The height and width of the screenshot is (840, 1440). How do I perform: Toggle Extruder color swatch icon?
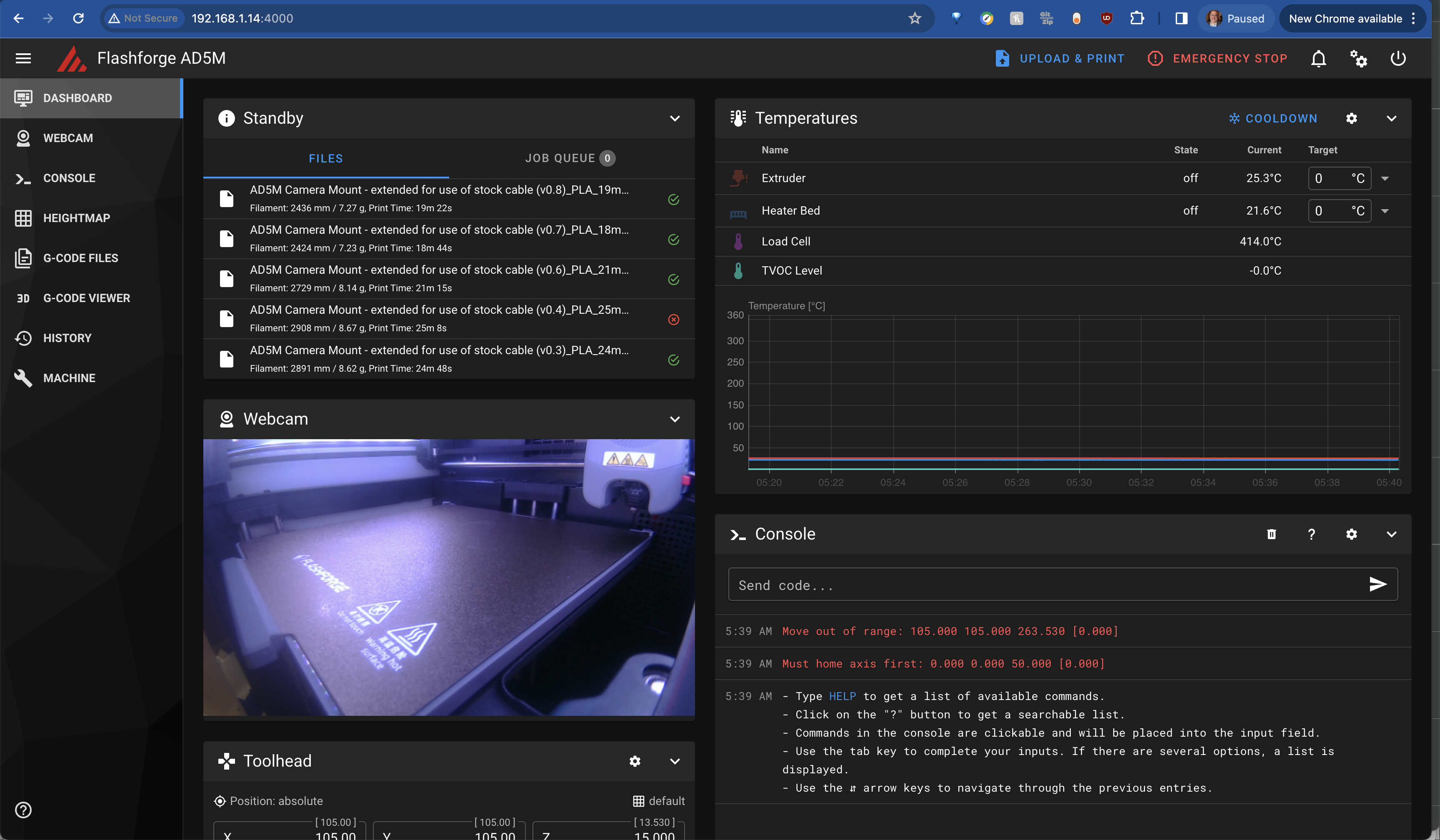[x=738, y=178]
